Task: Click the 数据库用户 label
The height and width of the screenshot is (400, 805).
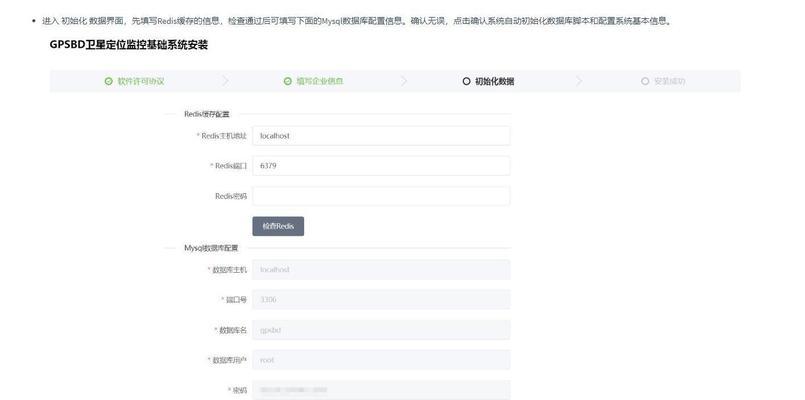Action: click(227, 360)
